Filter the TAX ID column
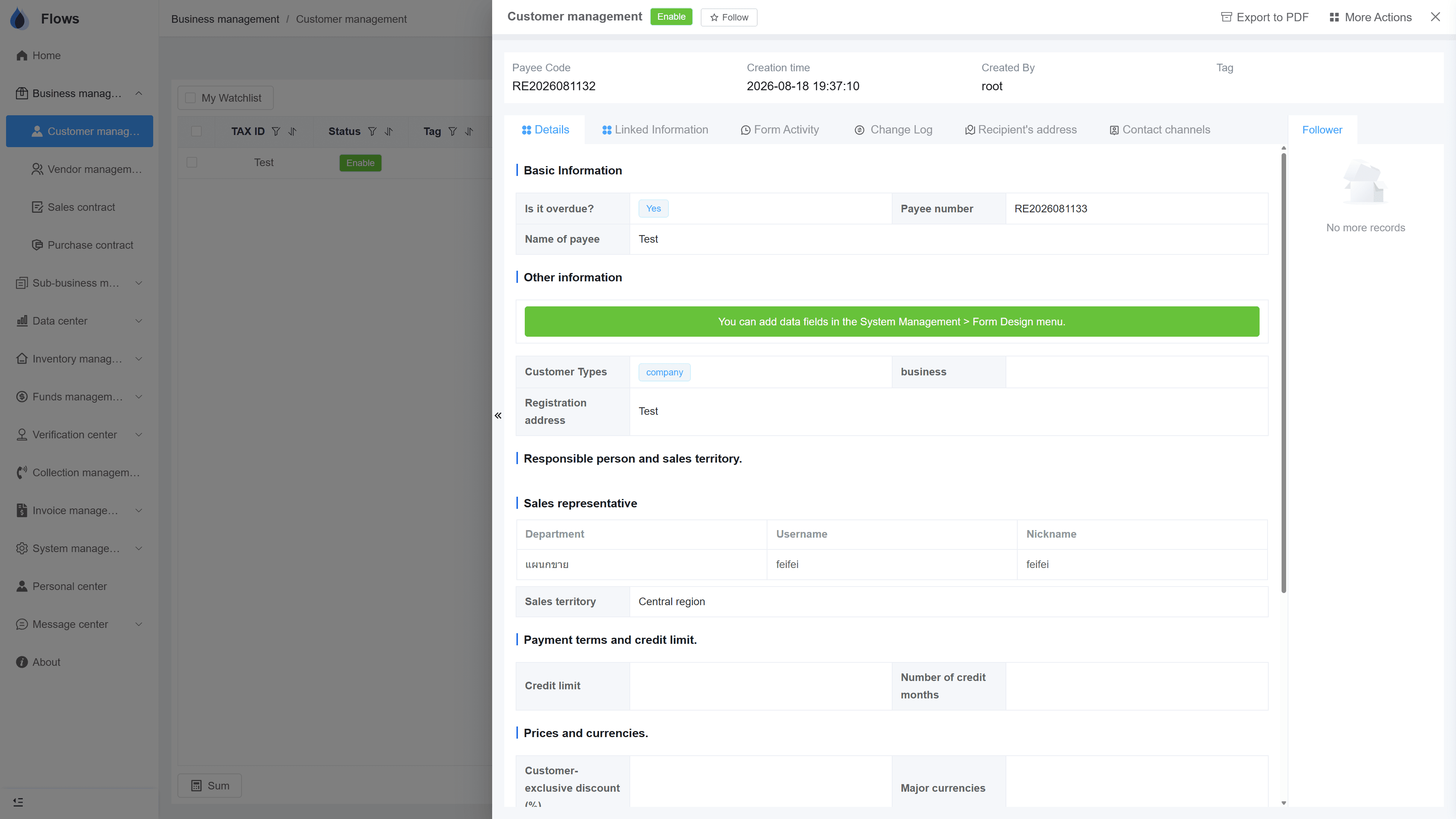 276,131
